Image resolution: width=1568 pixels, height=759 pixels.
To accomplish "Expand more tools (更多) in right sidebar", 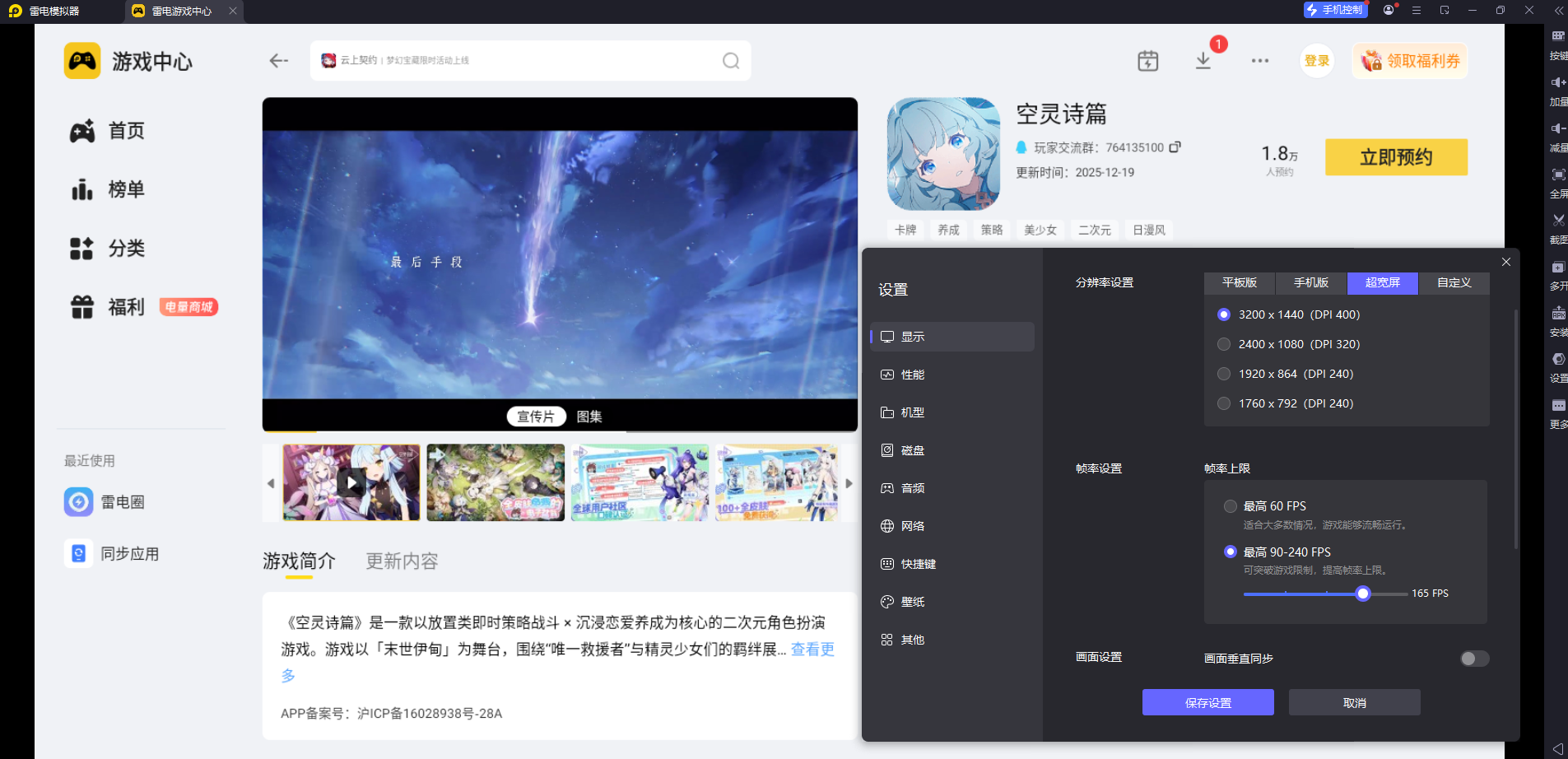I will click(1558, 405).
